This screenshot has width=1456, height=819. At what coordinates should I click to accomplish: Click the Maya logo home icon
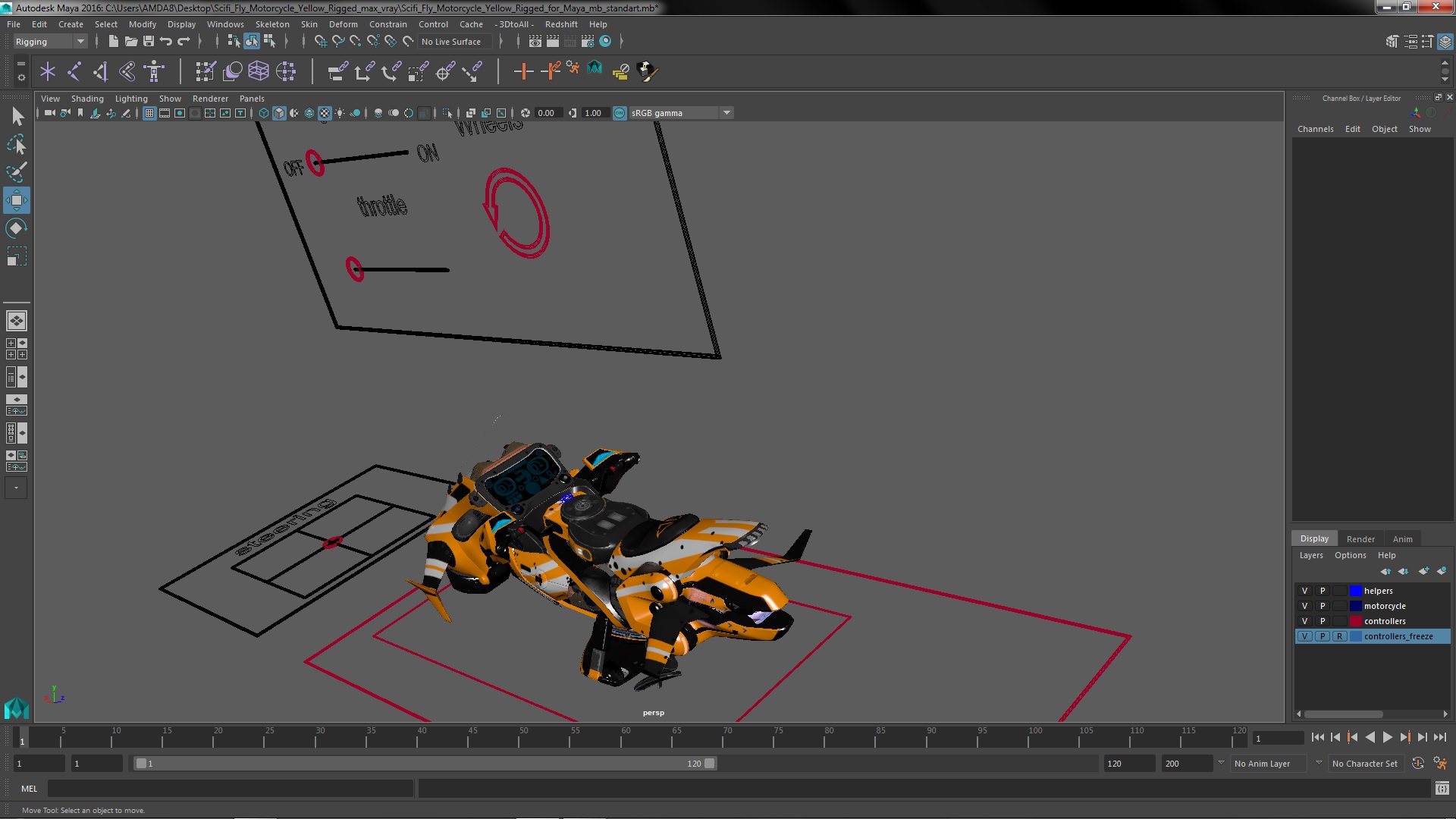(x=17, y=708)
